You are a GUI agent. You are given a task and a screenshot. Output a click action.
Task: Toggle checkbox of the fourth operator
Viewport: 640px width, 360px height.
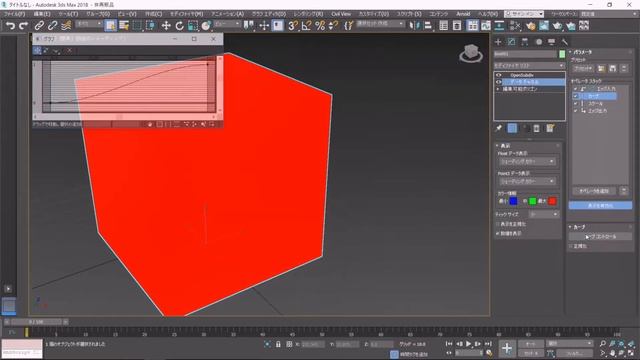click(x=576, y=111)
